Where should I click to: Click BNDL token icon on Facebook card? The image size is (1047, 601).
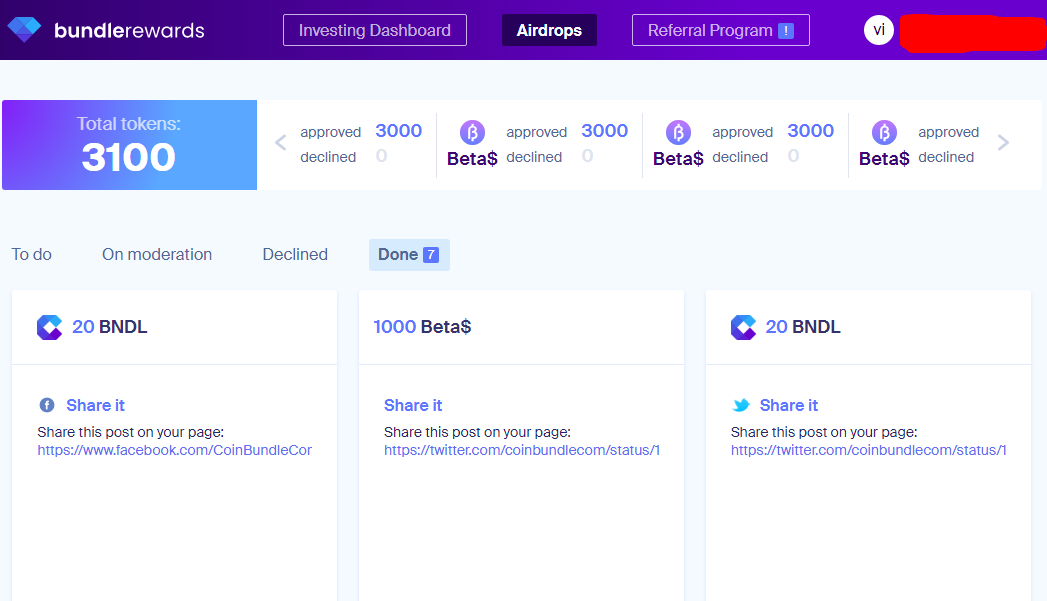(x=49, y=327)
